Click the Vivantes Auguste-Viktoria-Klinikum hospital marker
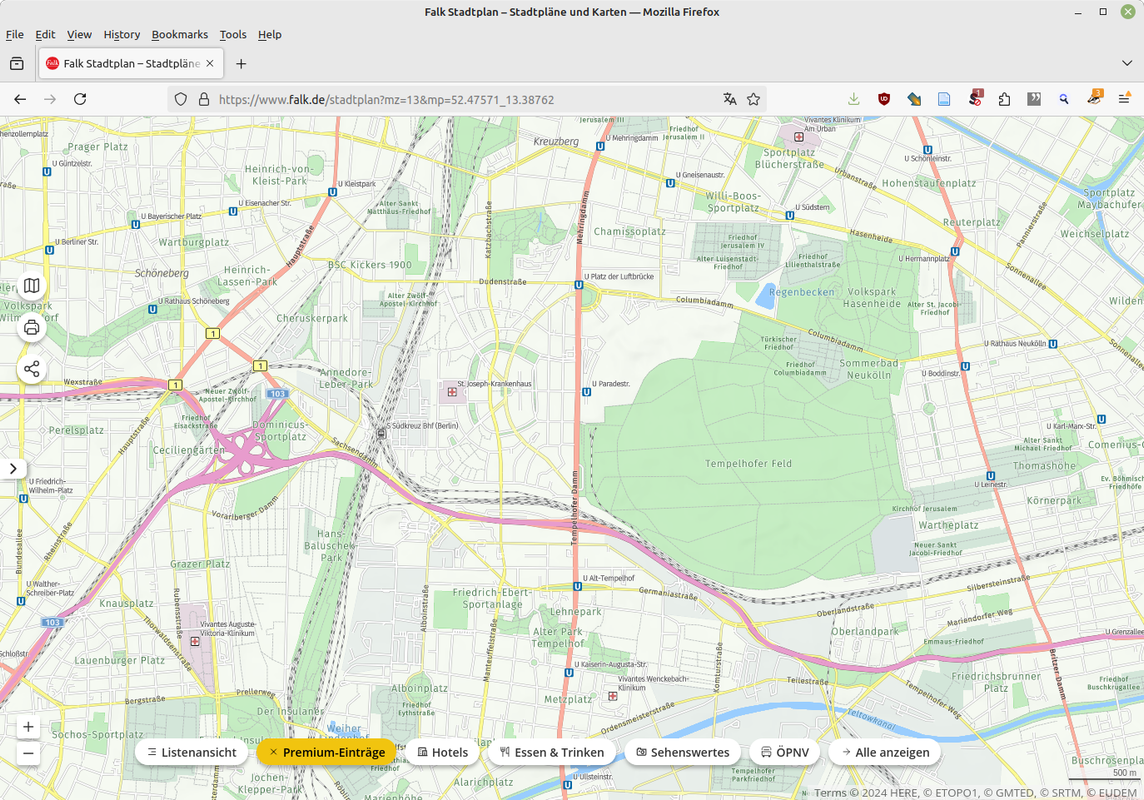This screenshot has width=1144, height=800. 195,642
